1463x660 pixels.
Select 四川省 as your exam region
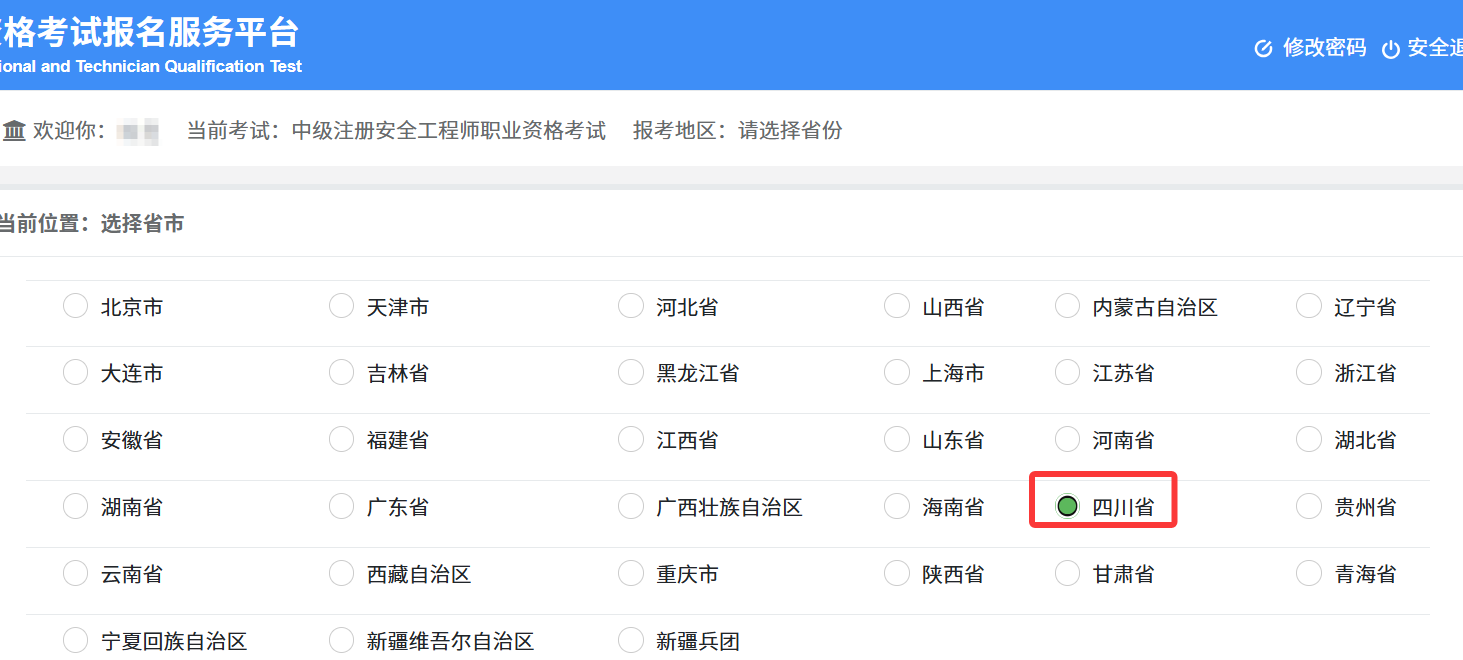pyautogui.click(x=1067, y=505)
